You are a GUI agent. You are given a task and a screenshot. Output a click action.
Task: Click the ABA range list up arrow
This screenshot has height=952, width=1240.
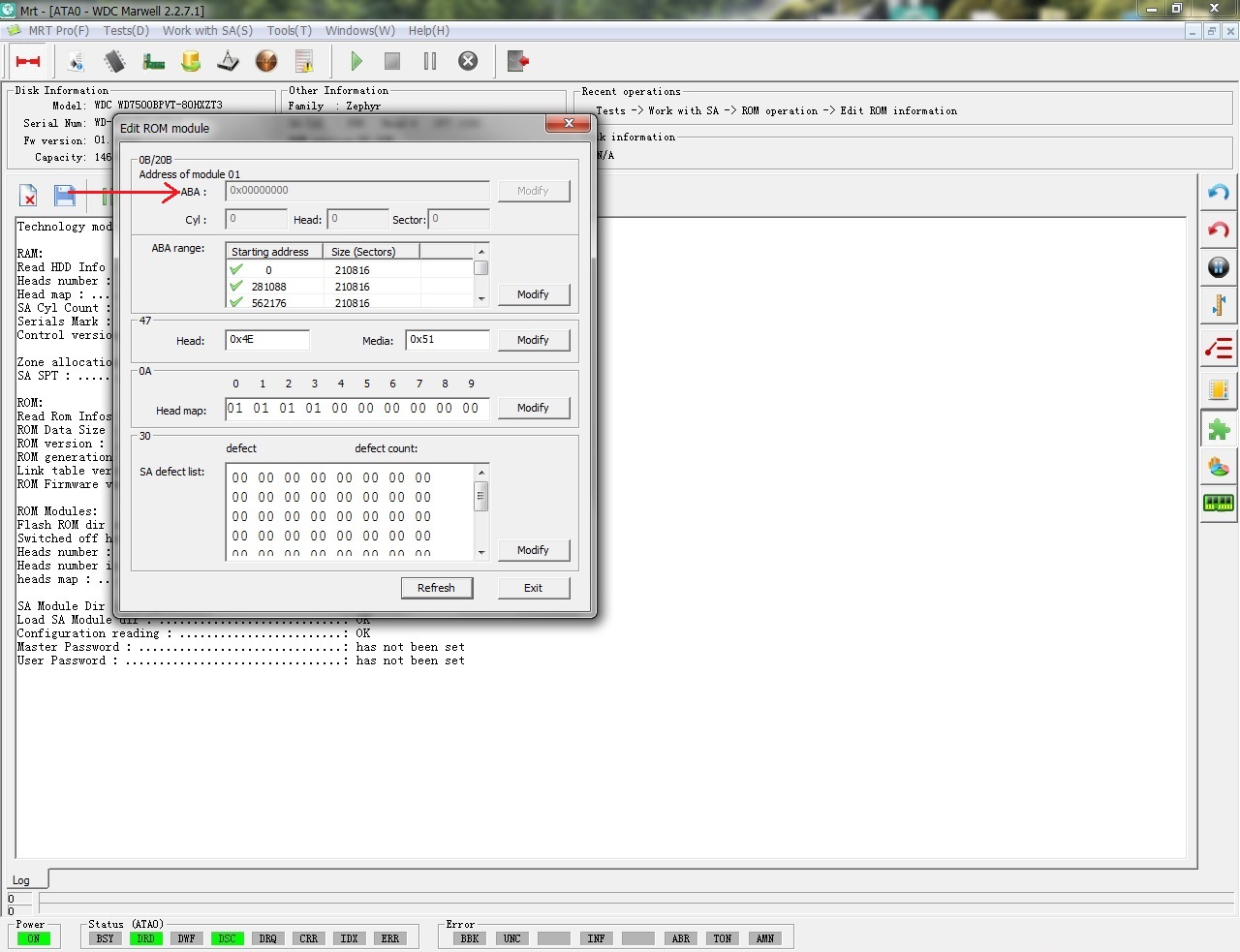(x=481, y=252)
